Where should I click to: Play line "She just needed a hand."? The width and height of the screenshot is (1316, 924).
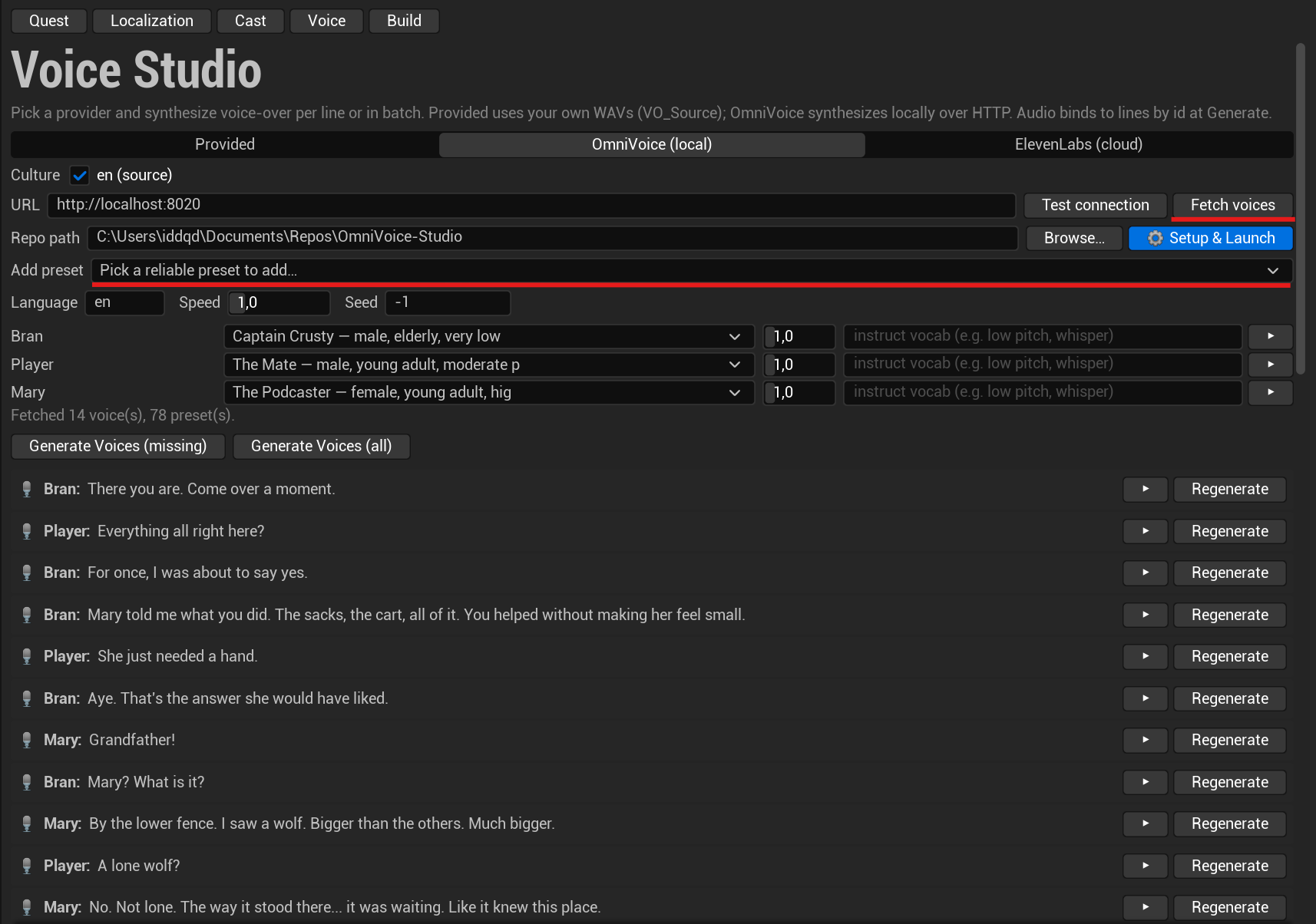(x=1145, y=656)
